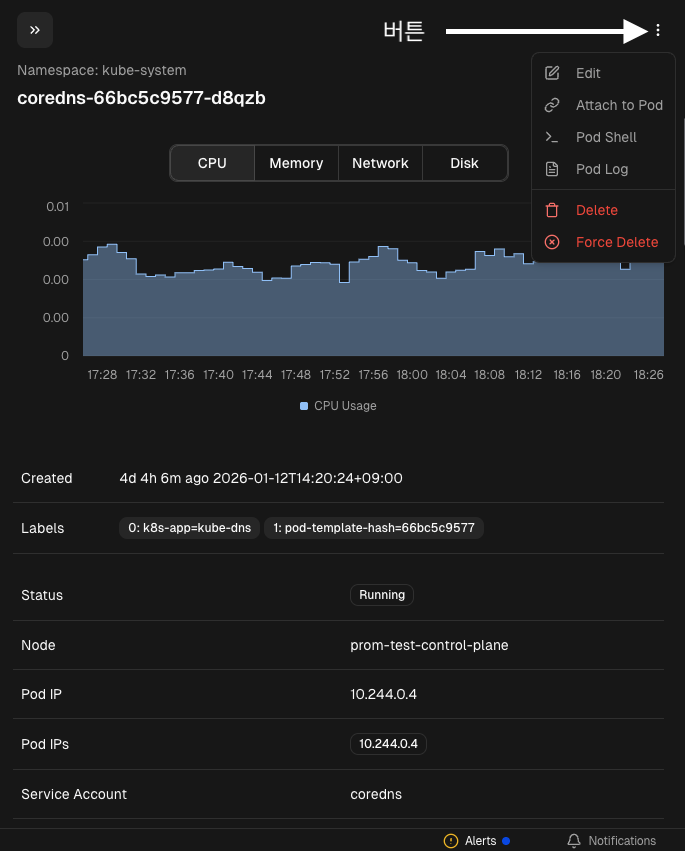Click the Force Delete circled-x icon
The height and width of the screenshot is (851, 685).
(x=551, y=242)
